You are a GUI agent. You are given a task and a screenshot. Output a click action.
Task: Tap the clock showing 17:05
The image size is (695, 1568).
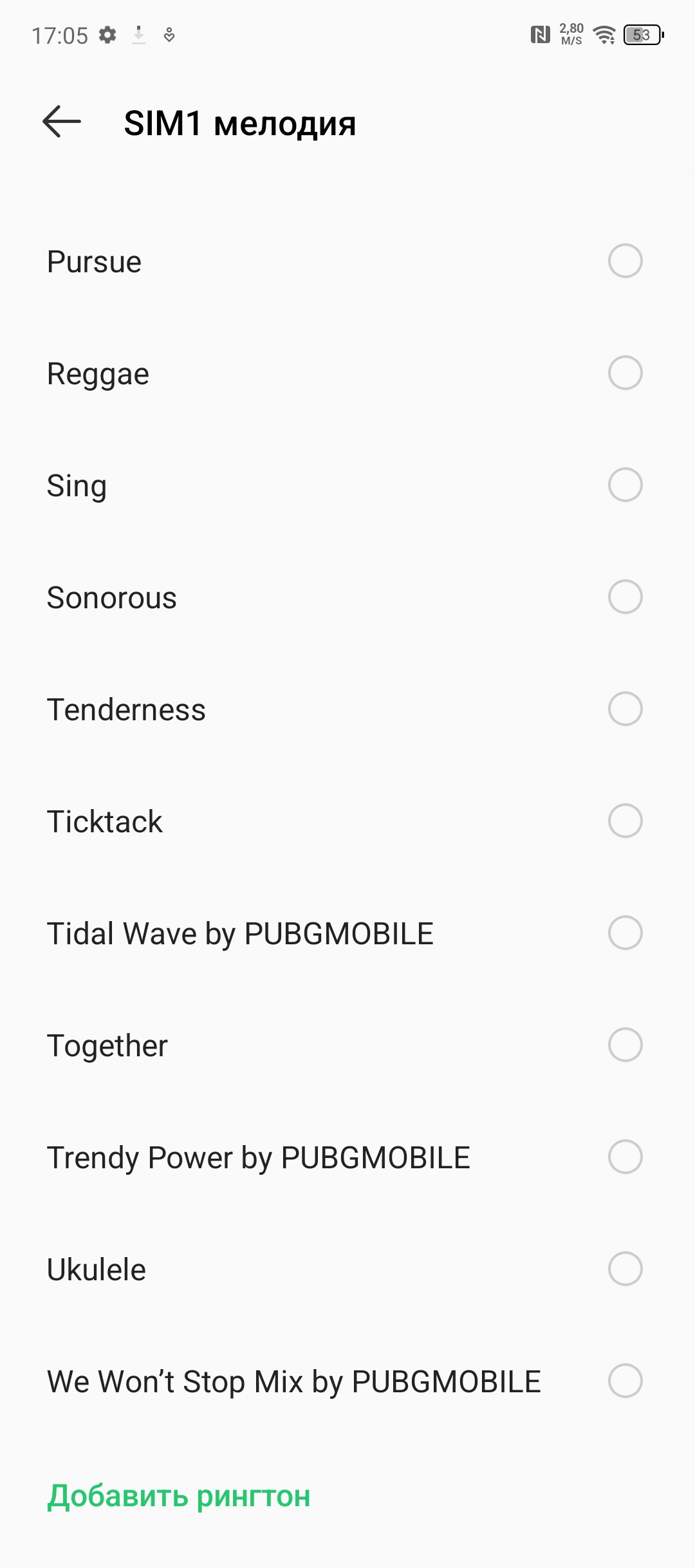pos(60,35)
